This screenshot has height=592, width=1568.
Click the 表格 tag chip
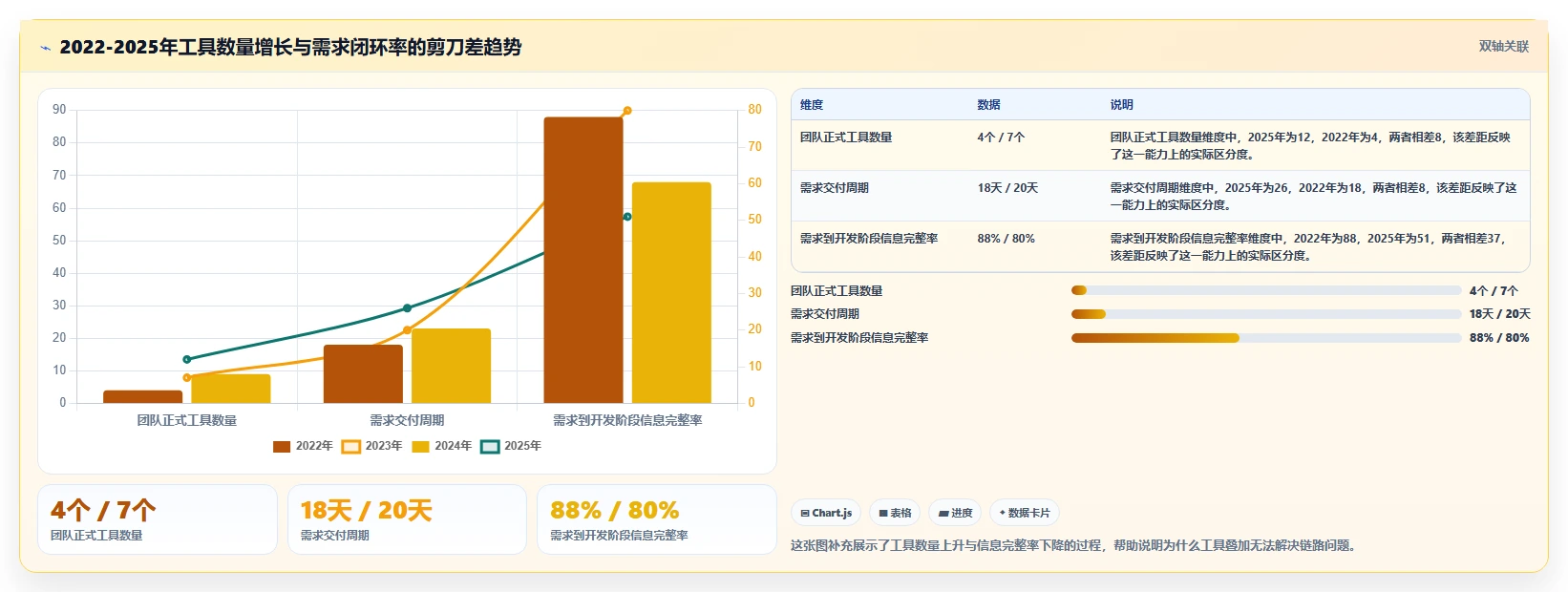(x=895, y=513)
